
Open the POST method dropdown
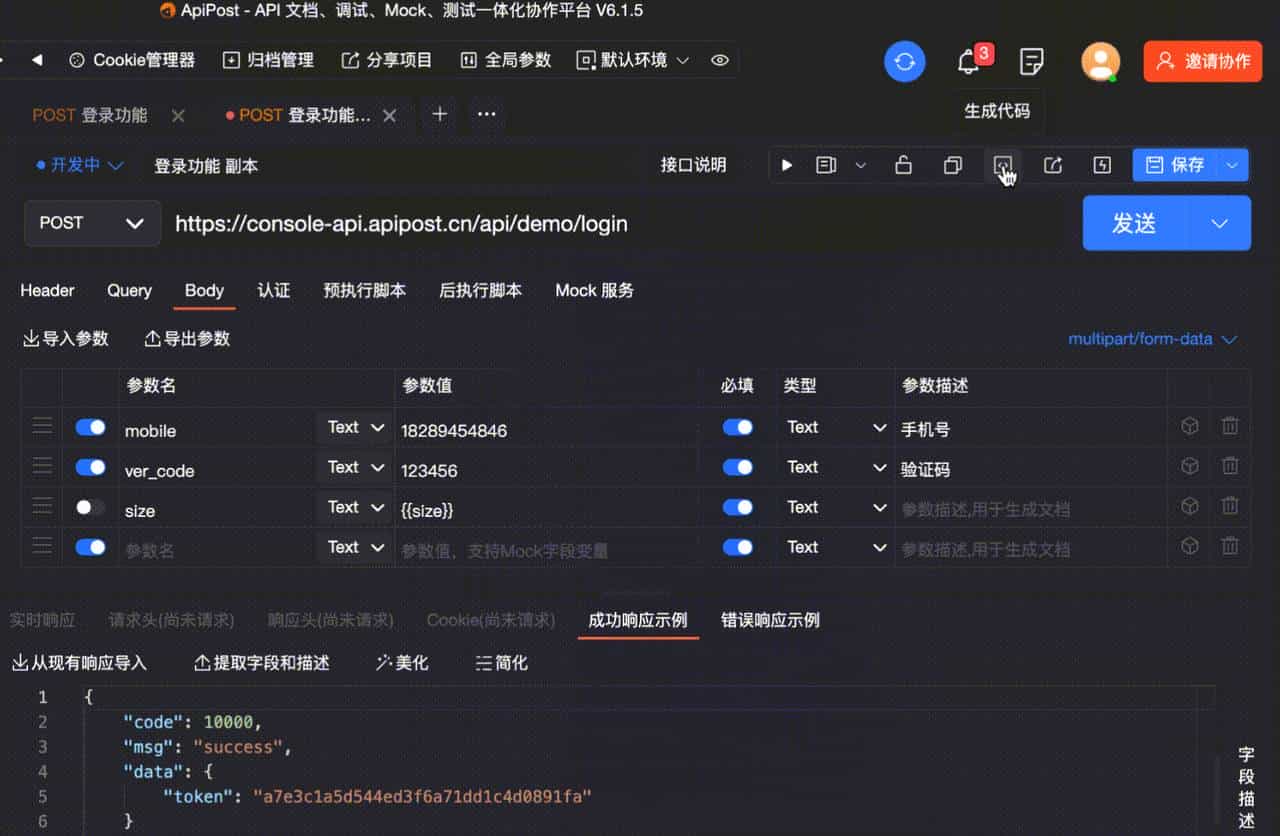pos(91,223)
